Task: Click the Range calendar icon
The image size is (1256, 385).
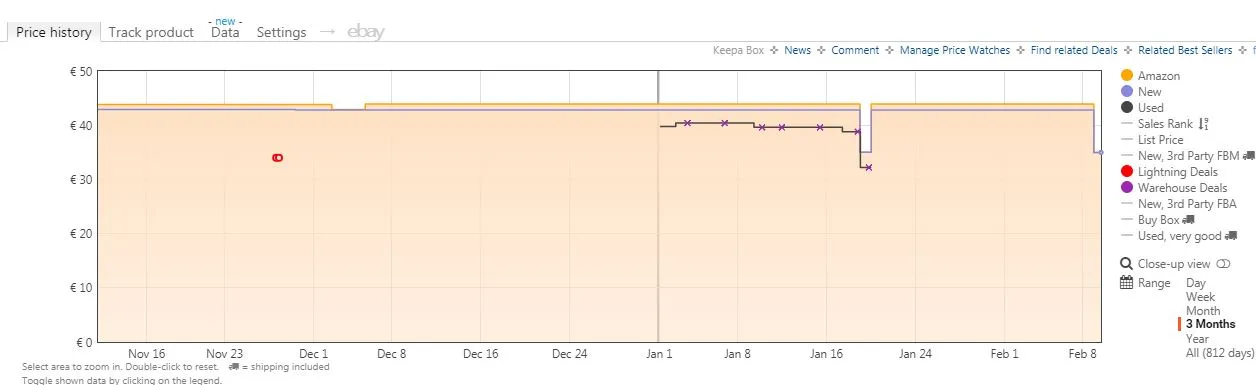Action: click(x=1127, y=283)
